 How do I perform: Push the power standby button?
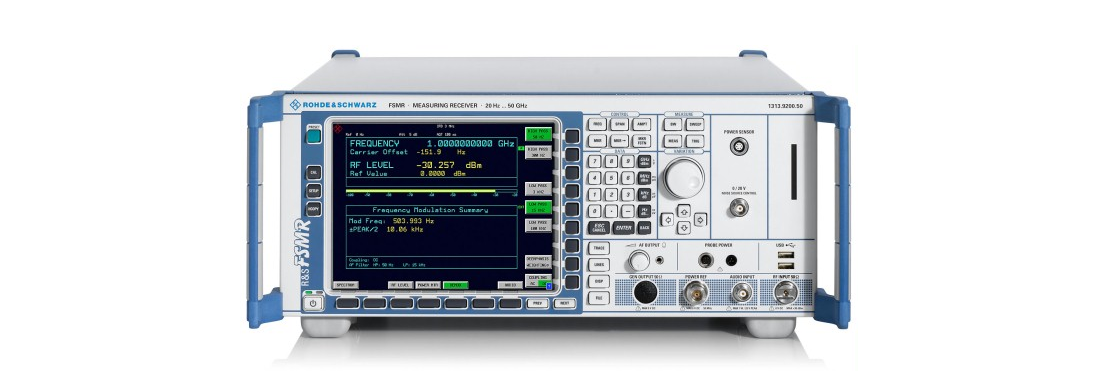tap(313, 303)
